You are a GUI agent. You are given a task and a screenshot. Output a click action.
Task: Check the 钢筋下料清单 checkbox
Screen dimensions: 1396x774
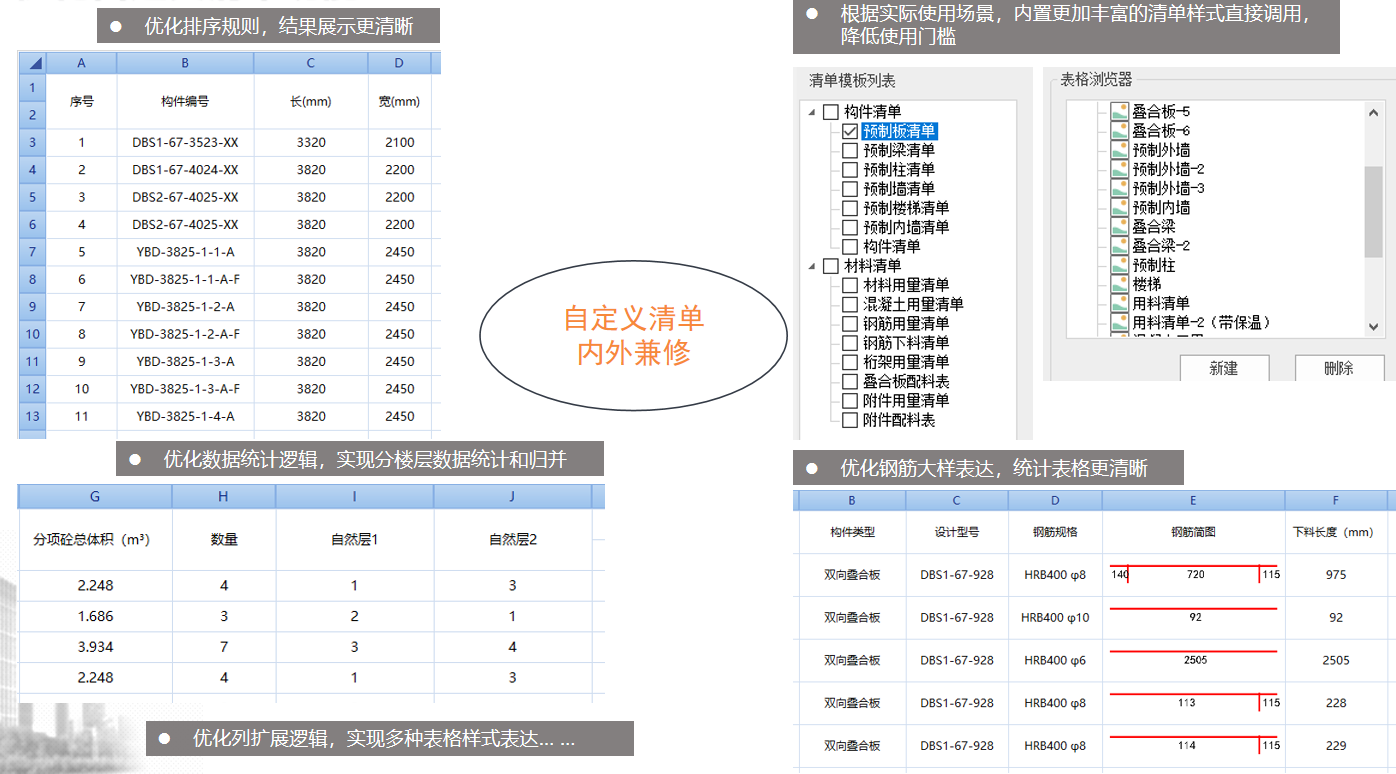click(x=850, y=343)
